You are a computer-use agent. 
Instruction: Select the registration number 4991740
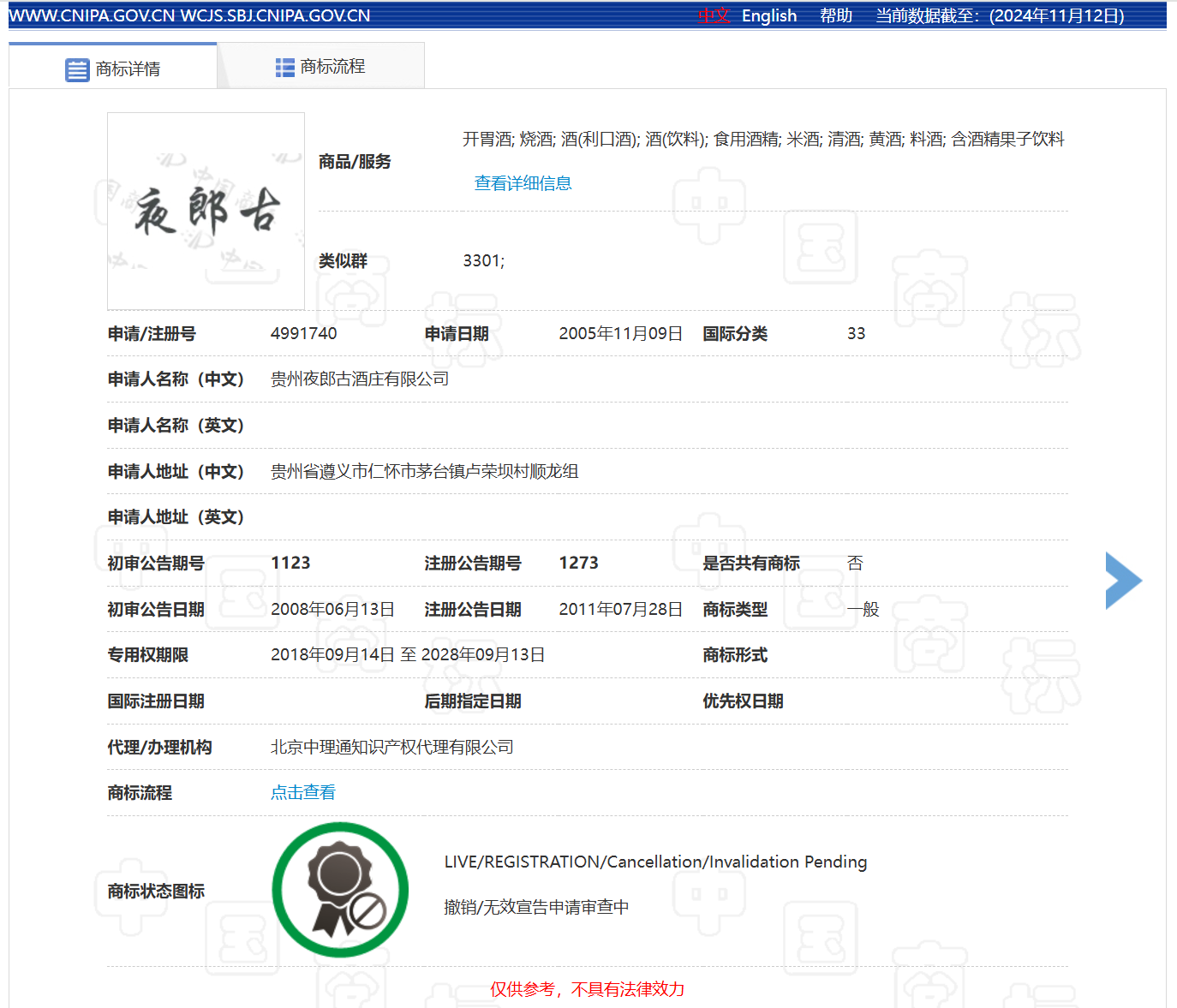pyautogui.click(x=304, y=333)
